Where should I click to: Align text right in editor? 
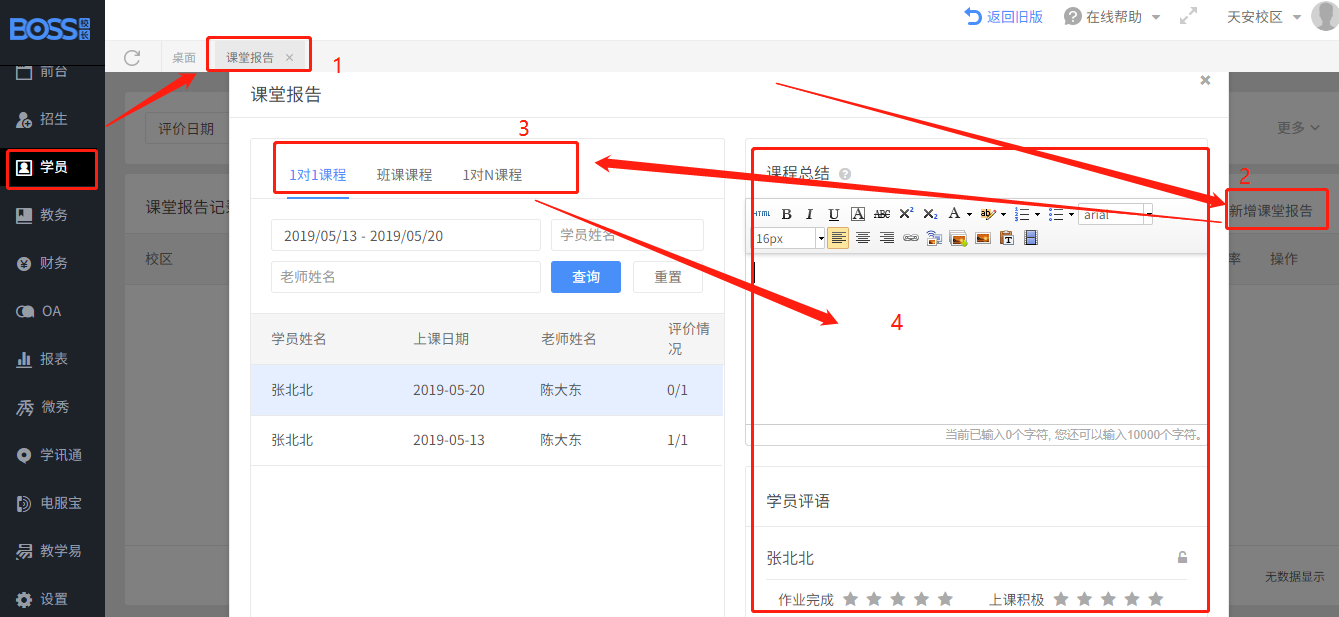point(887,238)
